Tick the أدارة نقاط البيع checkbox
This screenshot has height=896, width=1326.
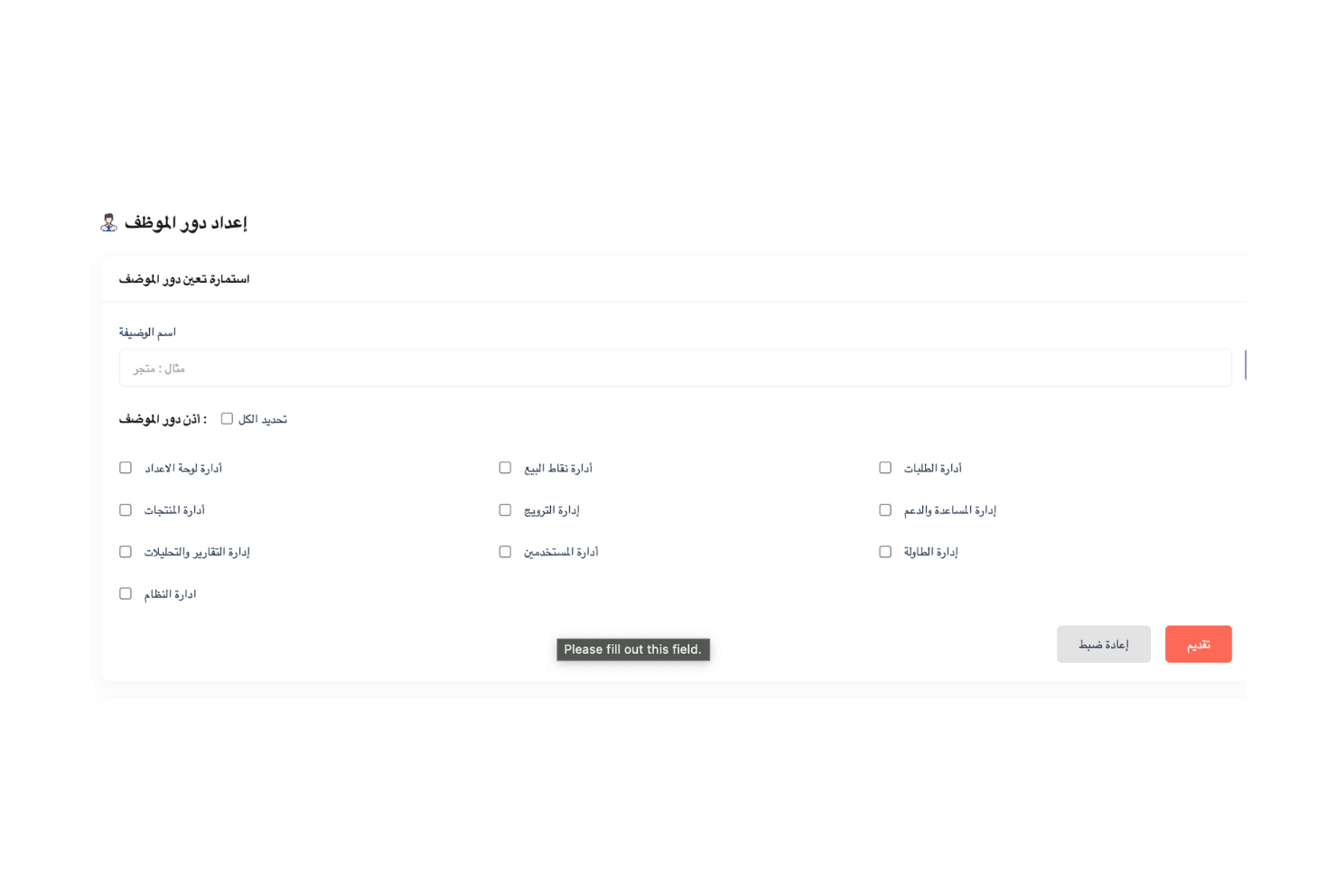coord(505,468)
